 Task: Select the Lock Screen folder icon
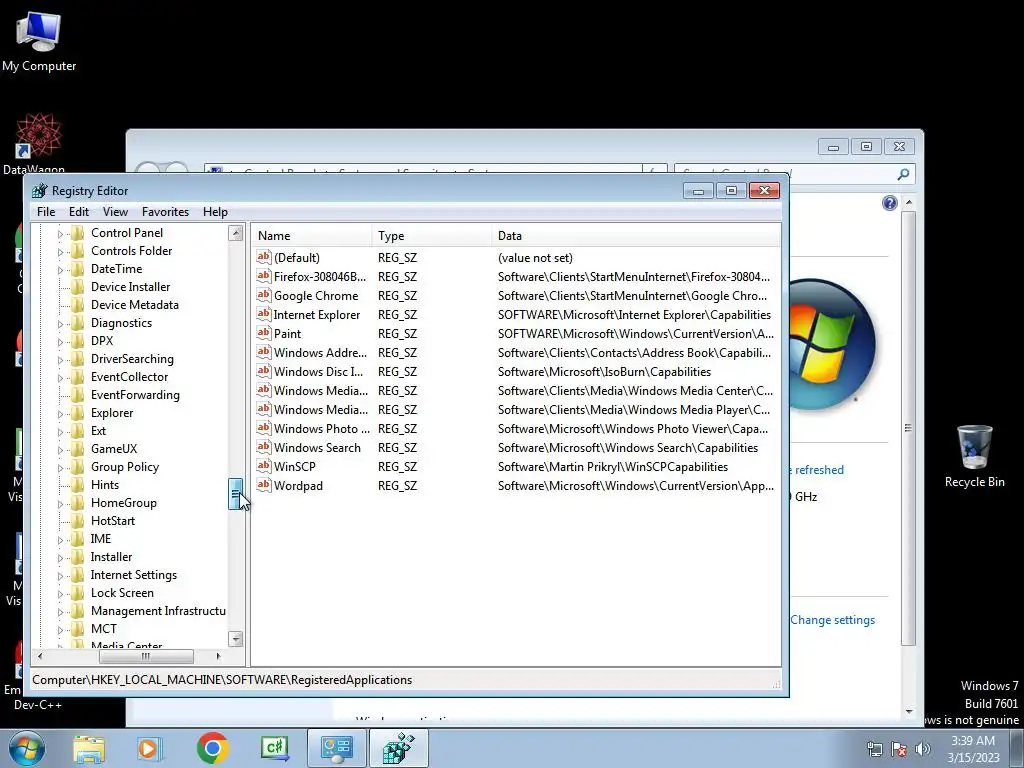pos(78,593)
